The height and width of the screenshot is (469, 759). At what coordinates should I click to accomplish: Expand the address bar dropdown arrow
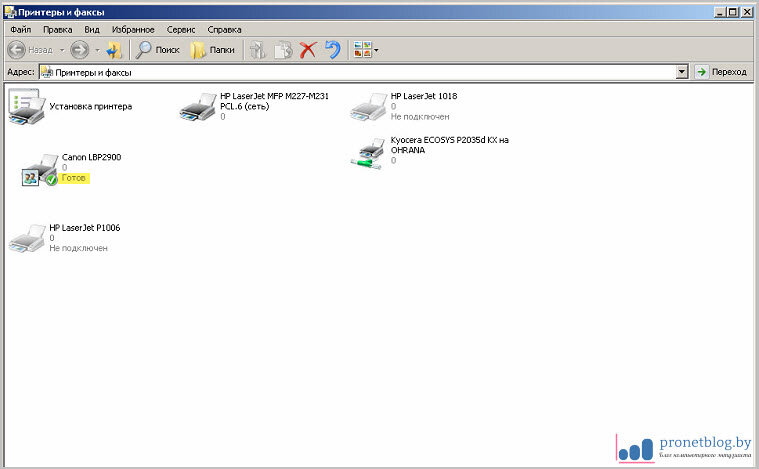point(682,73)
